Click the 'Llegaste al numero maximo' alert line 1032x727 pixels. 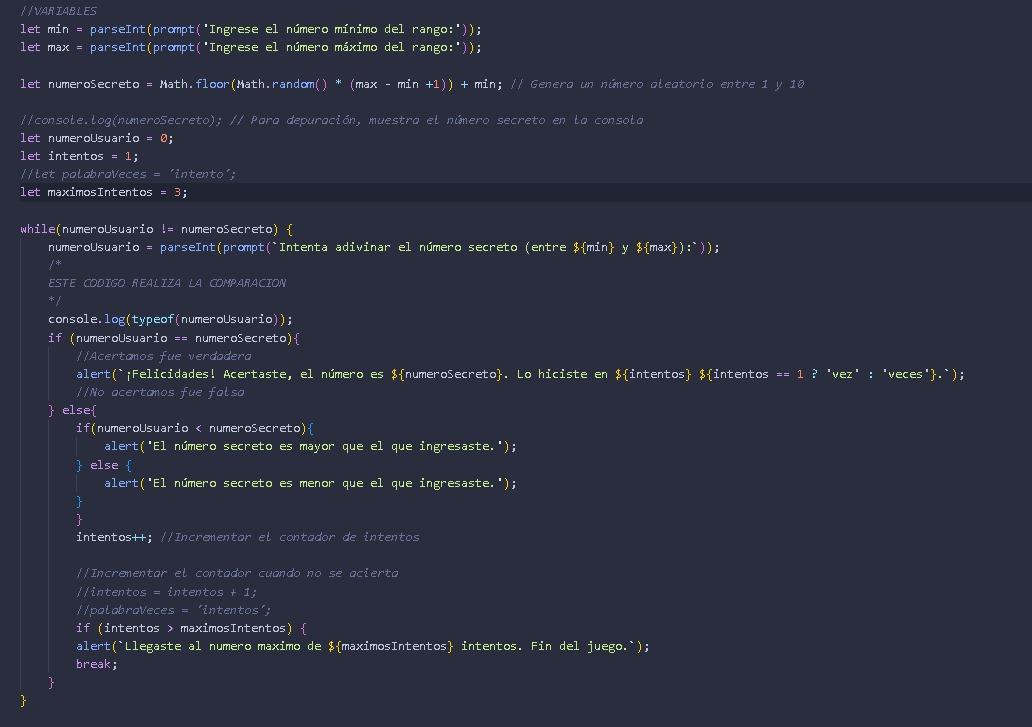tap(363, 646)
